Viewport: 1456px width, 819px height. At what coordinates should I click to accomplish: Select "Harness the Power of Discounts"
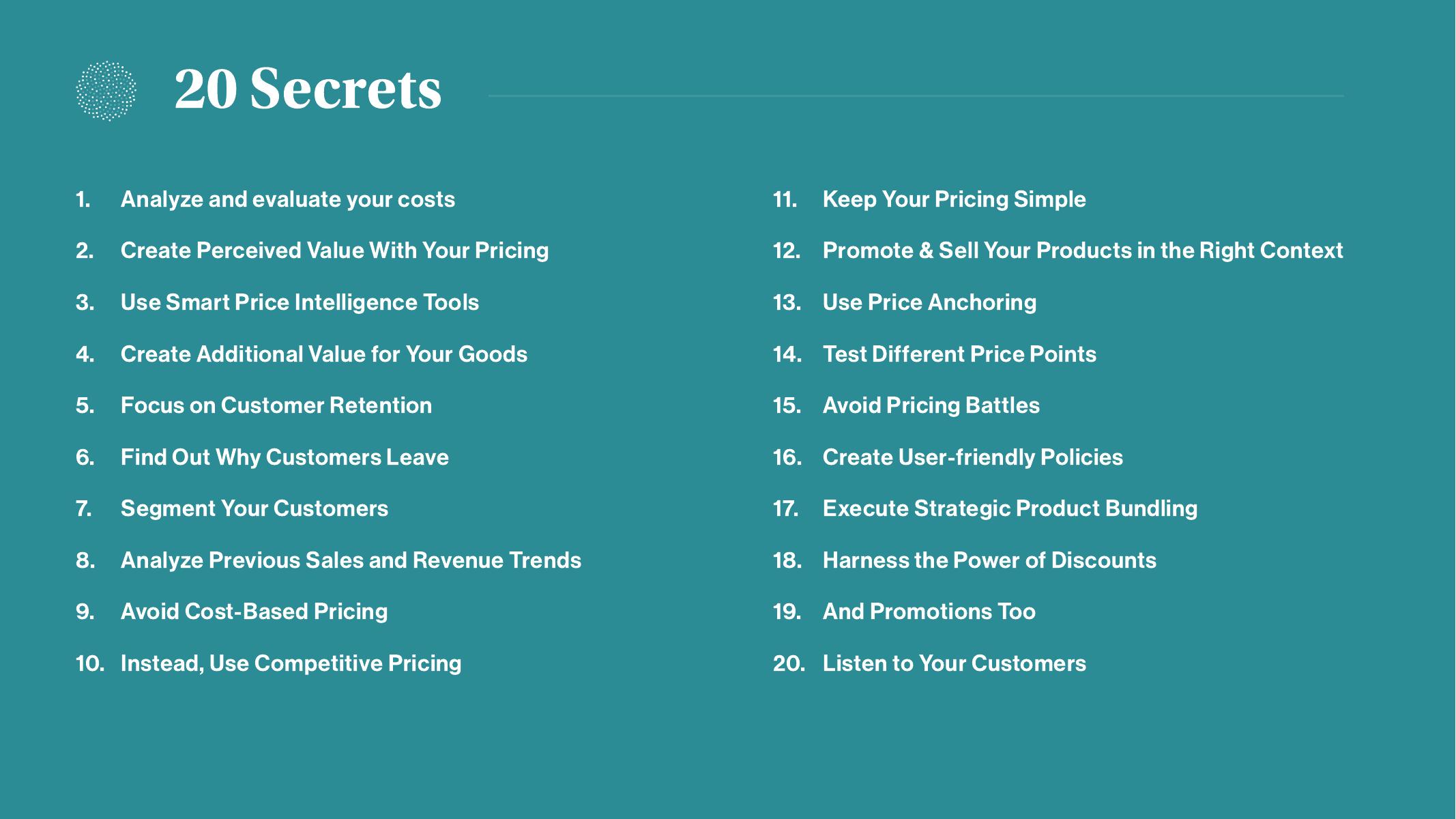(989, 560)
